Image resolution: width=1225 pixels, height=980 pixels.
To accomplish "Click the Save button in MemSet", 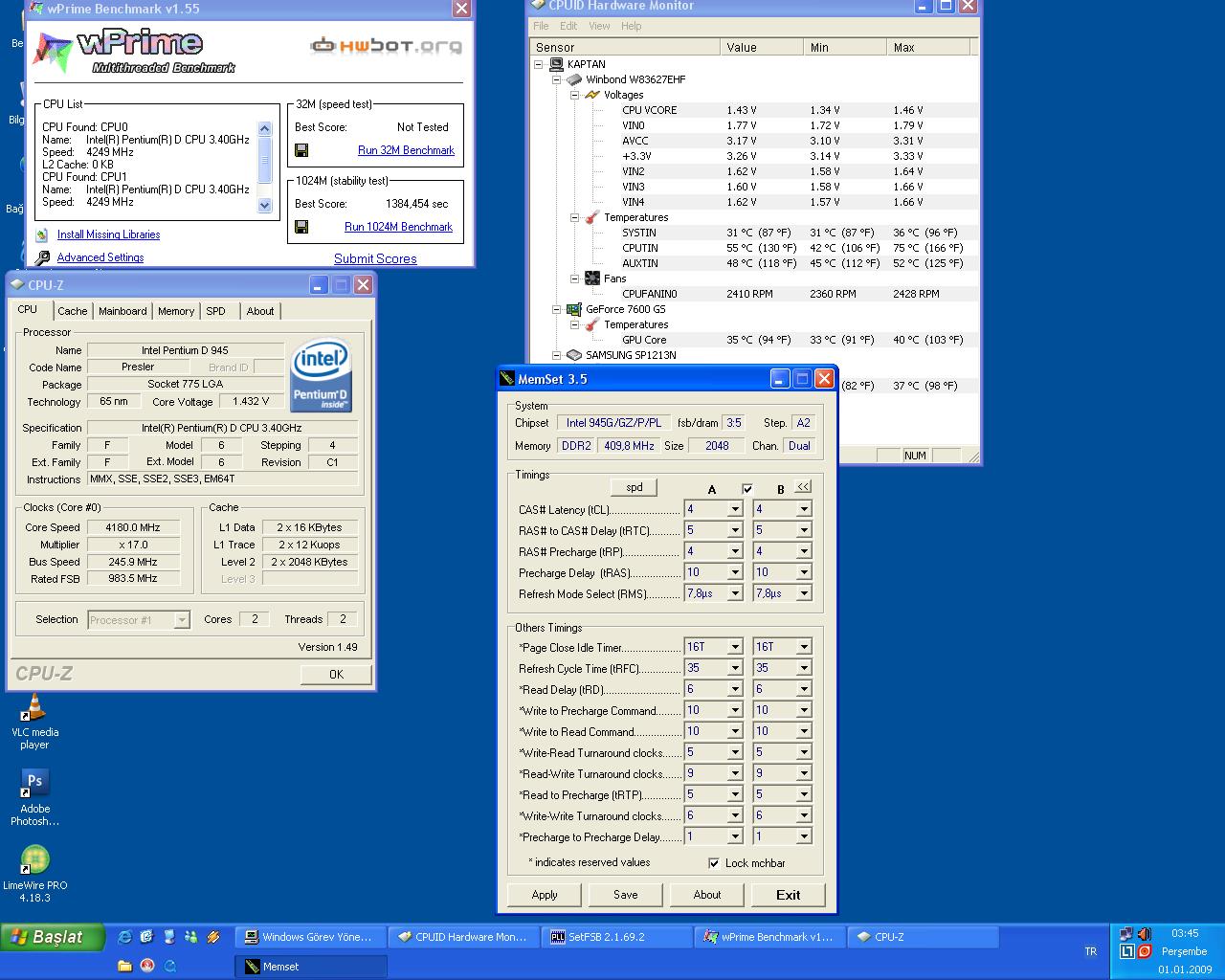I will pyautogui.click(x=626, y=895).
